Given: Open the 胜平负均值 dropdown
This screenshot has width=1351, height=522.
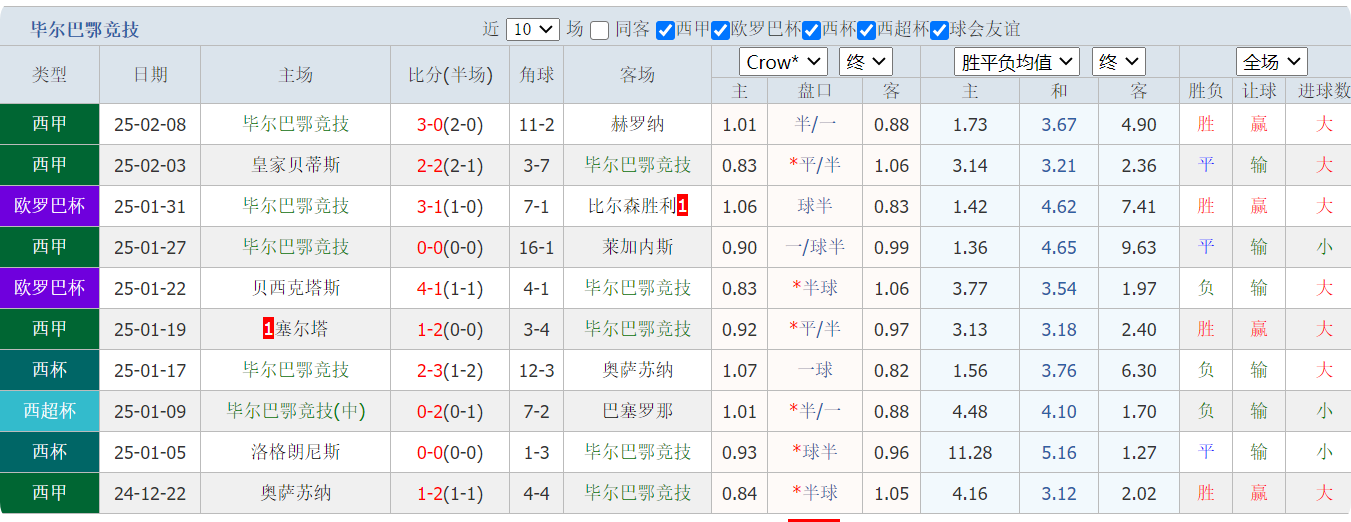Looking at the screenshot, I should coord(1016,62).
